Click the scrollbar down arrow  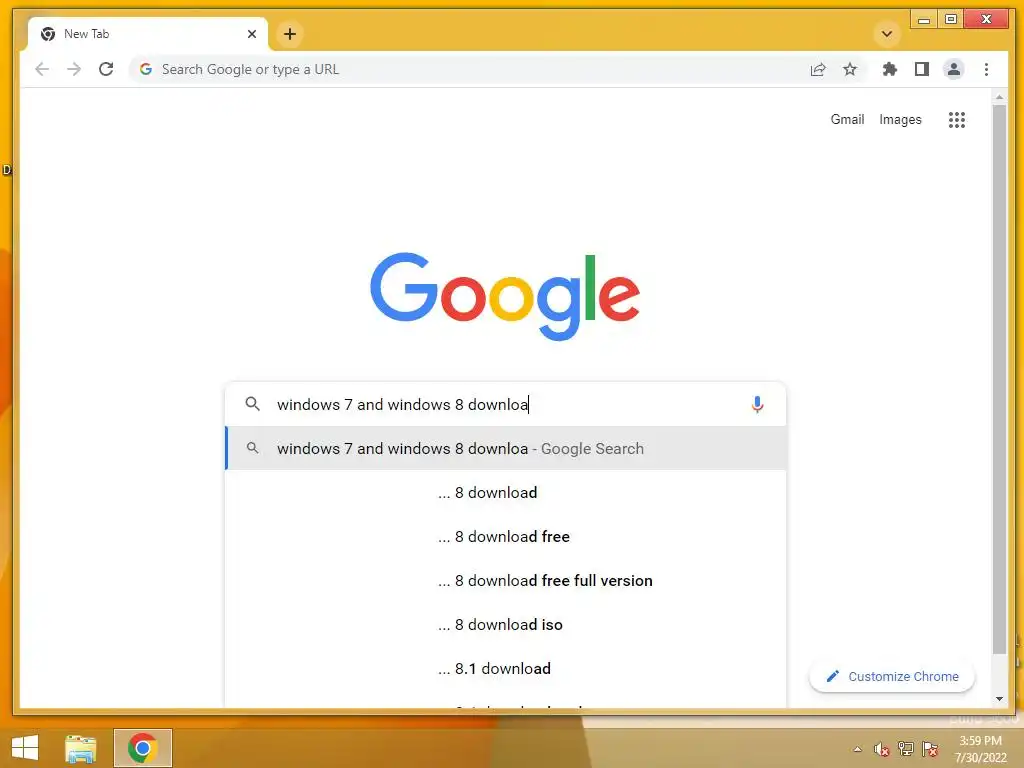999,699
